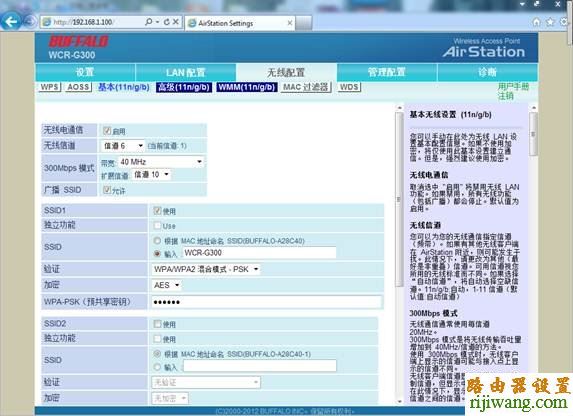The height and width of the screenshot is (416, 573).
Task: Open the AOSS submenu
Action: pos(79,87)
